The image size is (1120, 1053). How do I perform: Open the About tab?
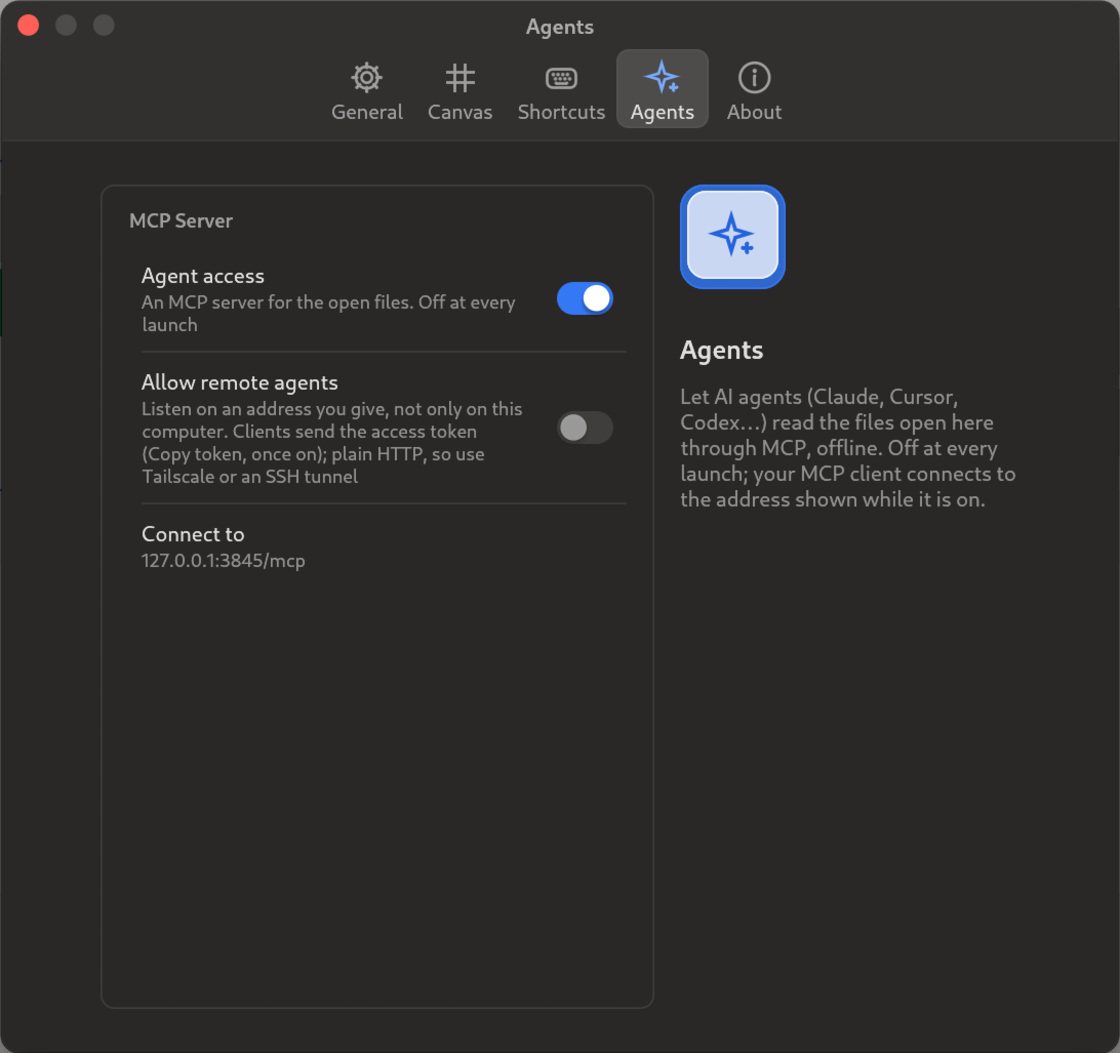coord(754,91)
